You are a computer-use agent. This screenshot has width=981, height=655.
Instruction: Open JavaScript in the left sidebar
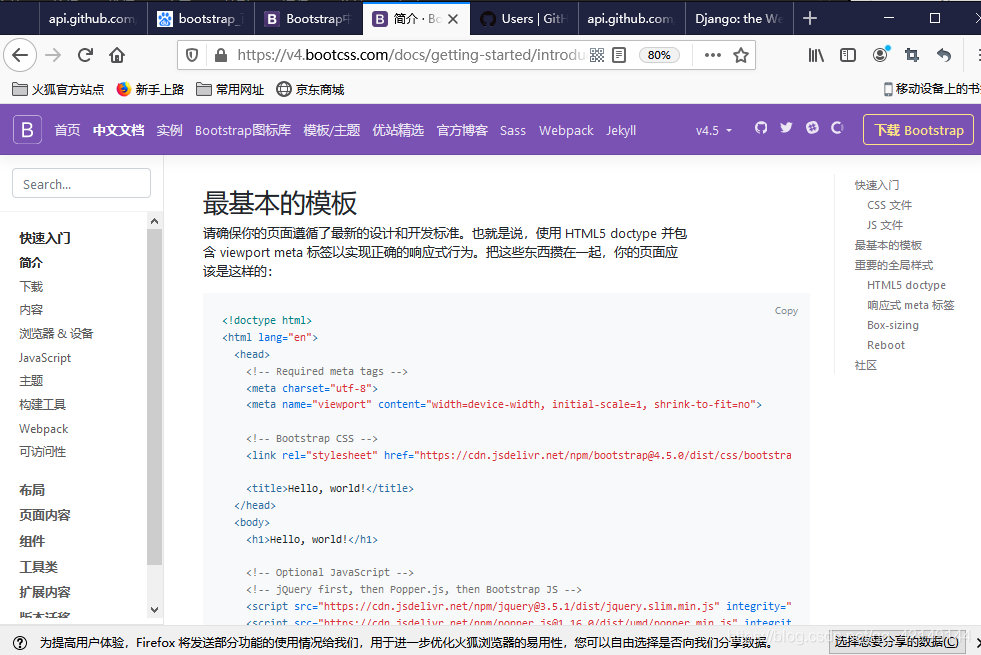click(x=44, y=357)
